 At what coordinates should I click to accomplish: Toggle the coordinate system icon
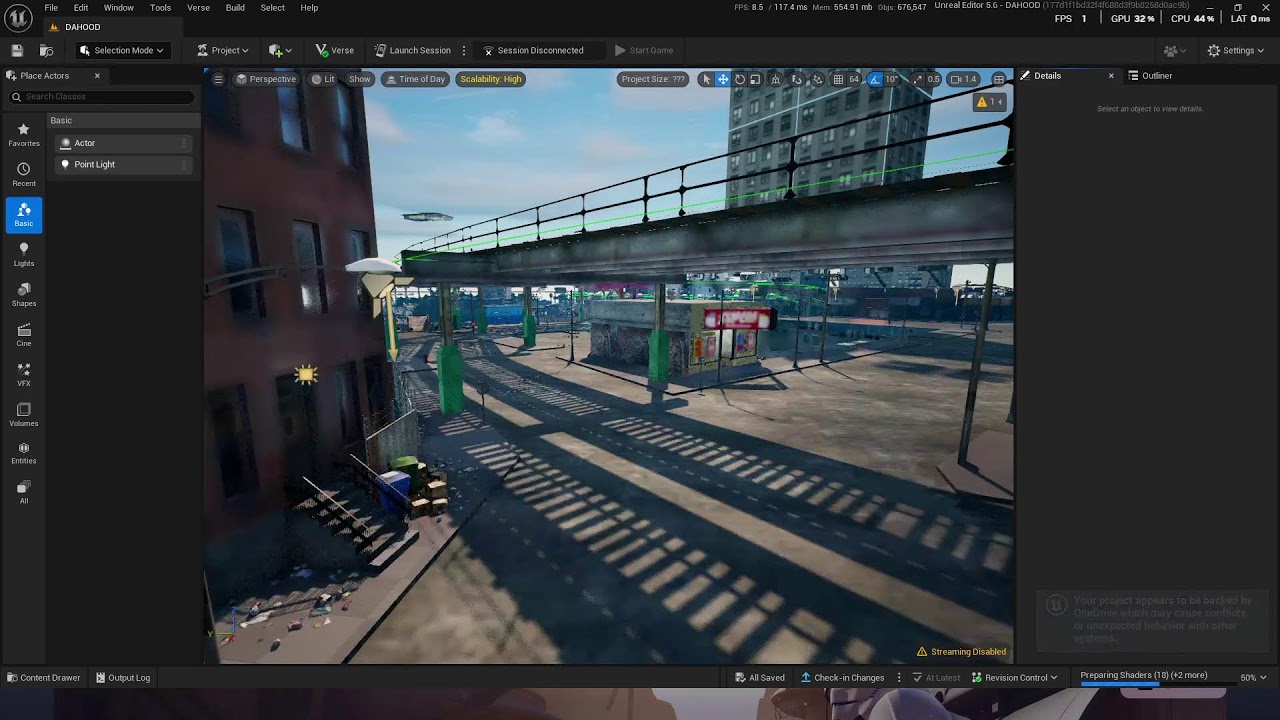tap(775, 79)
